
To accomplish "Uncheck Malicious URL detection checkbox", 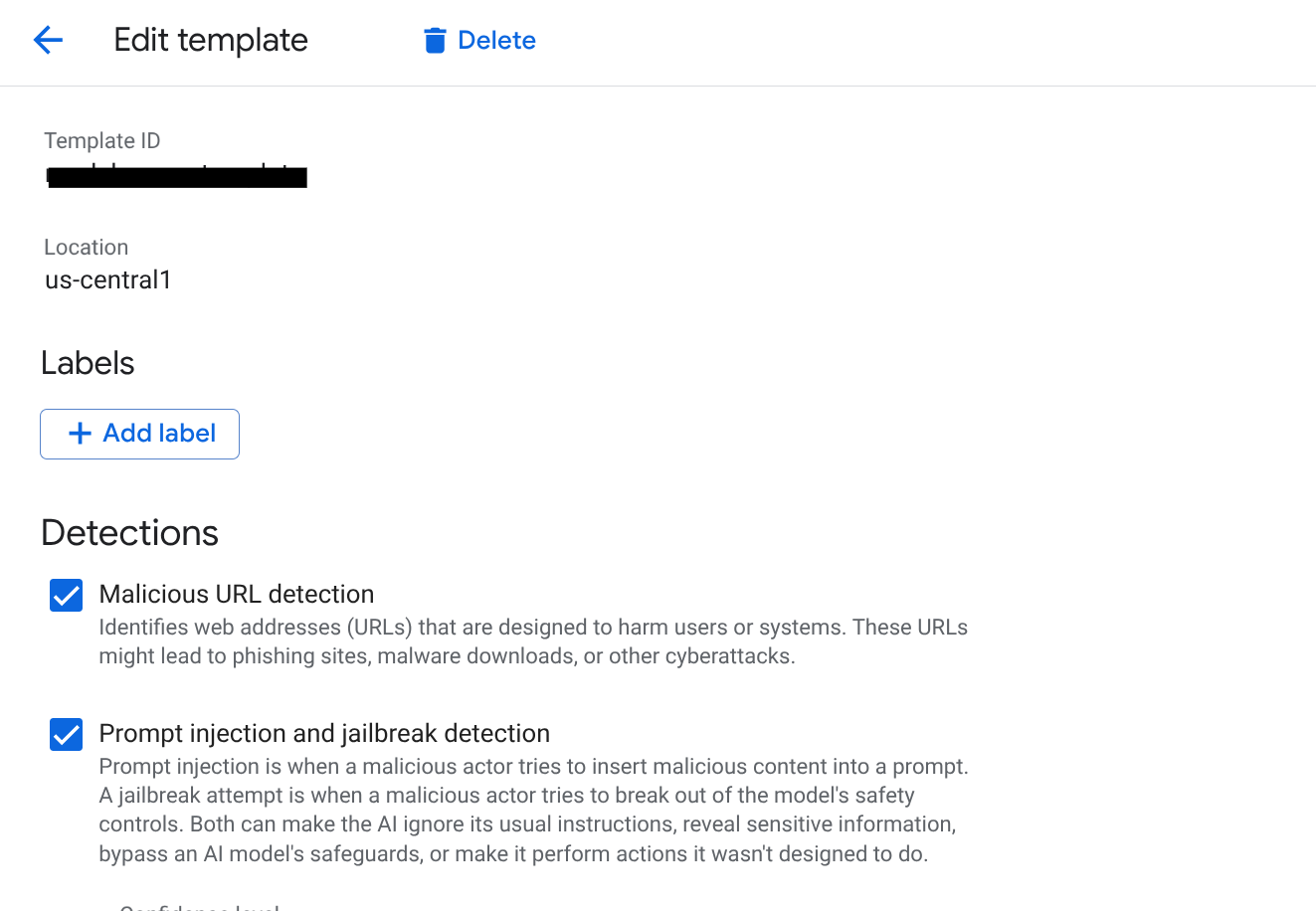I will [x=67, y=596].
